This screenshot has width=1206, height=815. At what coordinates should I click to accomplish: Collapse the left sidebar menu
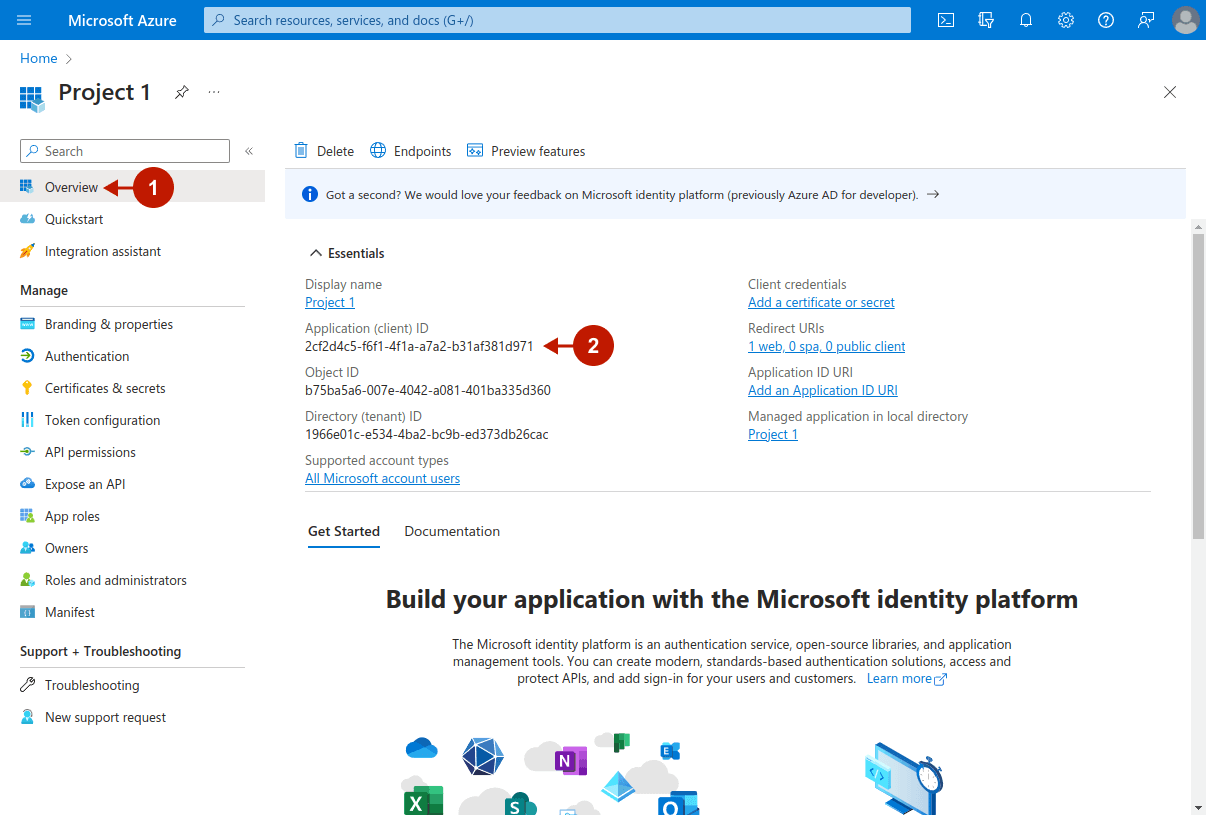coord(249,151)
